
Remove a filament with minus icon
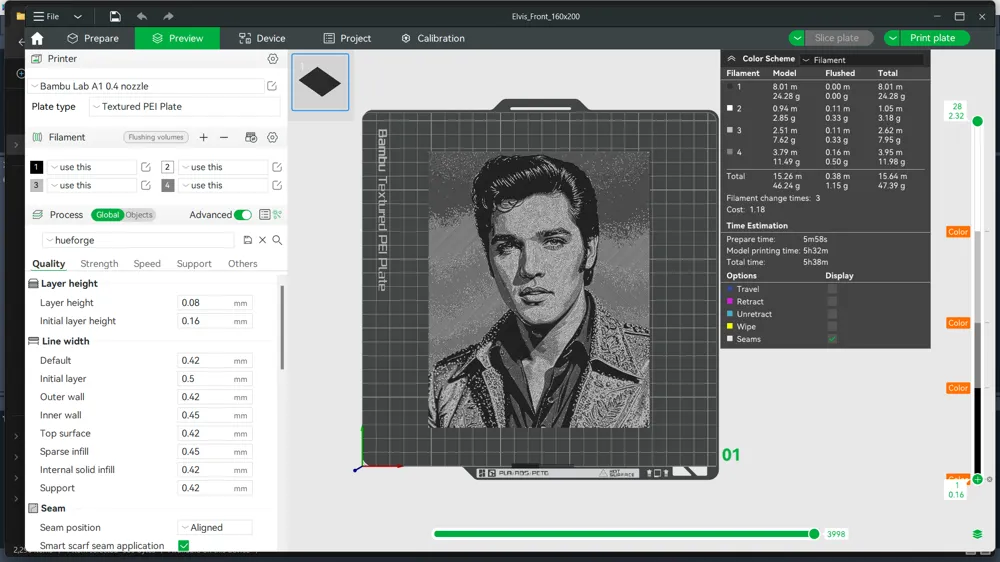[x=224, y=137]
